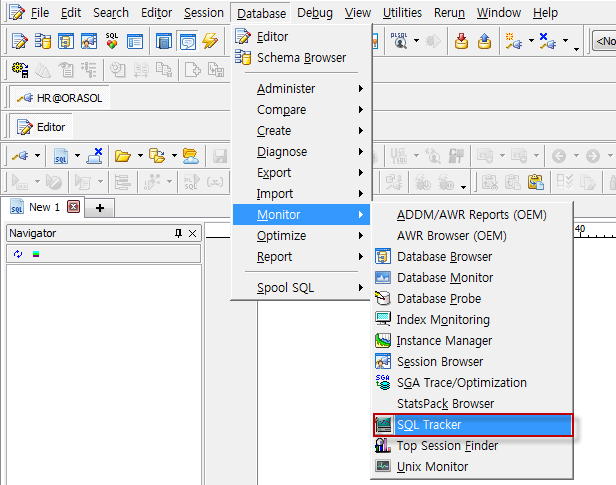Expand the Optimize submenu
616x485 pixels.
point(281,236)
